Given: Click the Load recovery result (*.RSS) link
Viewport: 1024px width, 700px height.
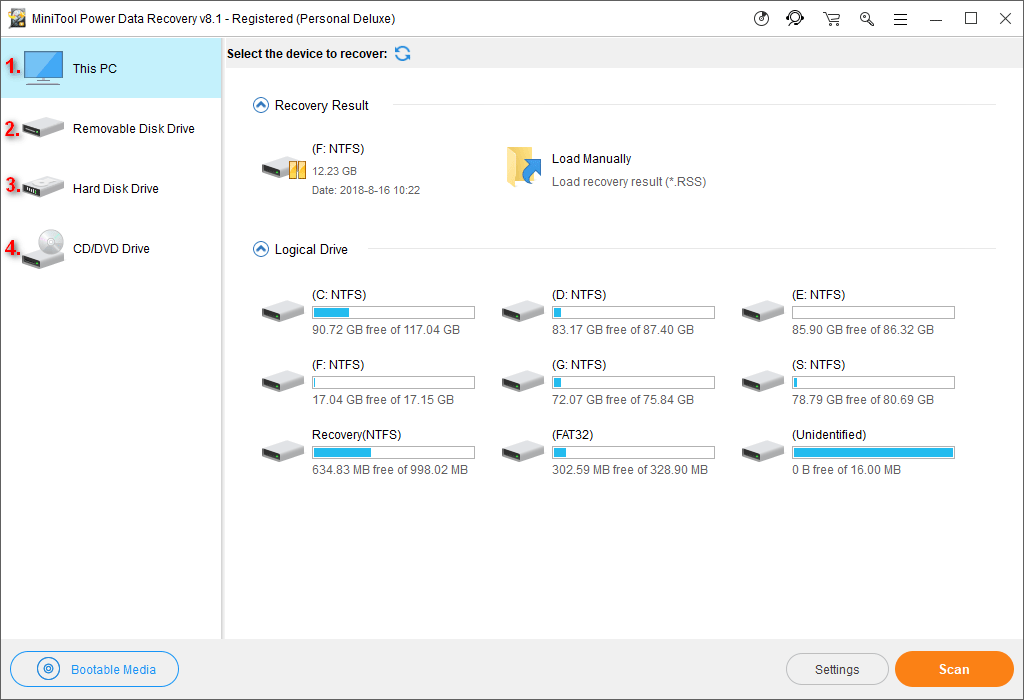Looking at the screenshot, I should coord(630,181).
